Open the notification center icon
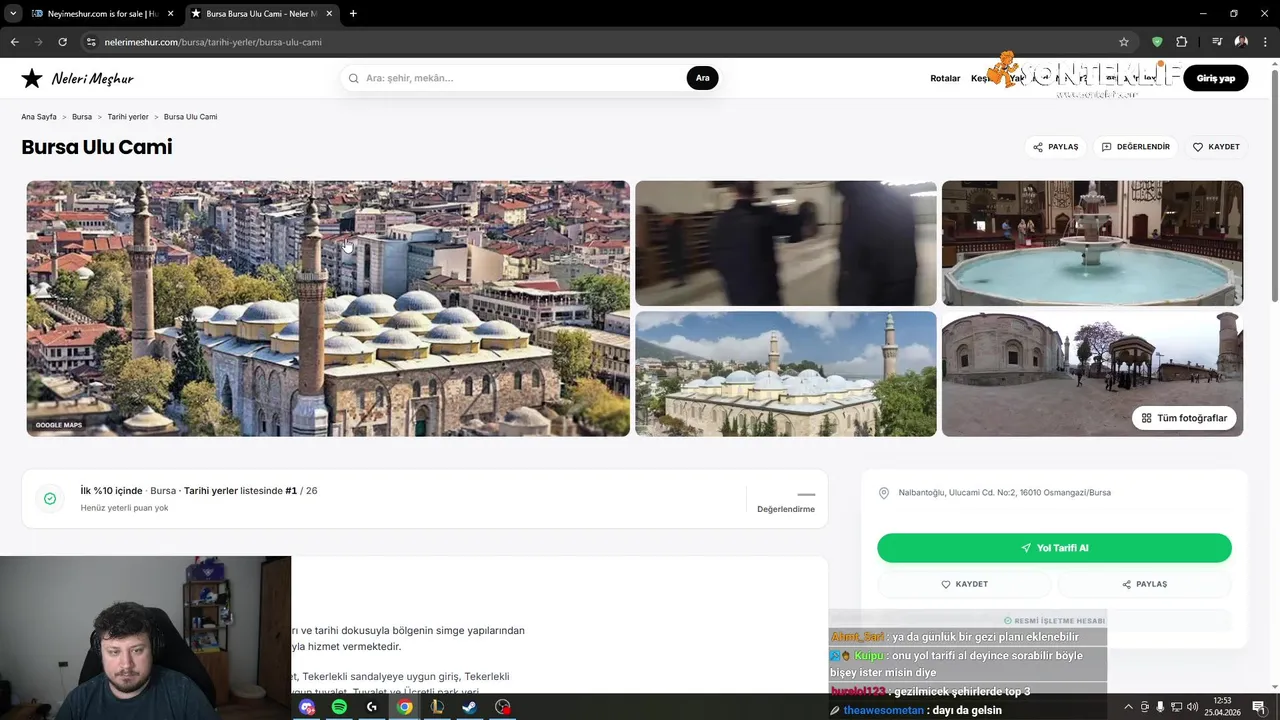 tap(1258, 707)
